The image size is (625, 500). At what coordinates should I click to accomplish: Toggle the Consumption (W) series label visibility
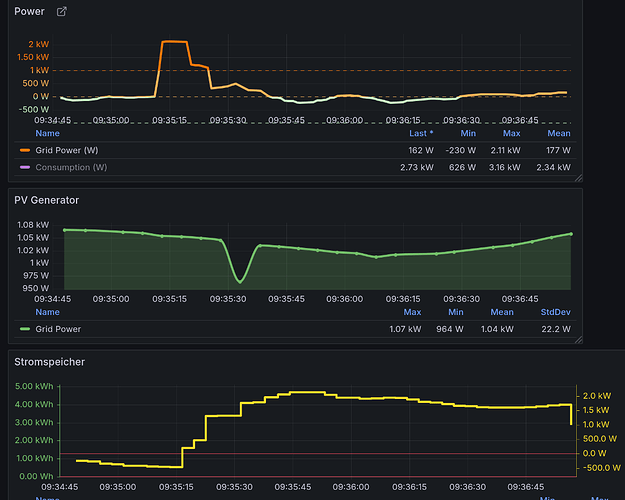tap(71, 167)
